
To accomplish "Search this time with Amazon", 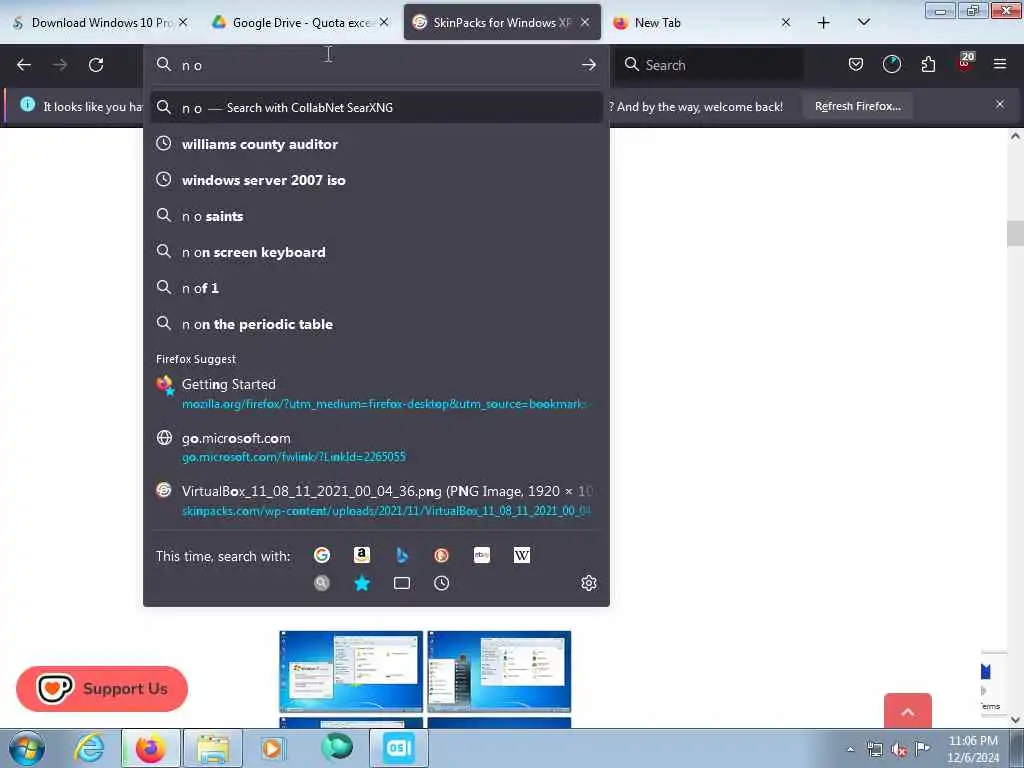I will [x=362, y=555].
